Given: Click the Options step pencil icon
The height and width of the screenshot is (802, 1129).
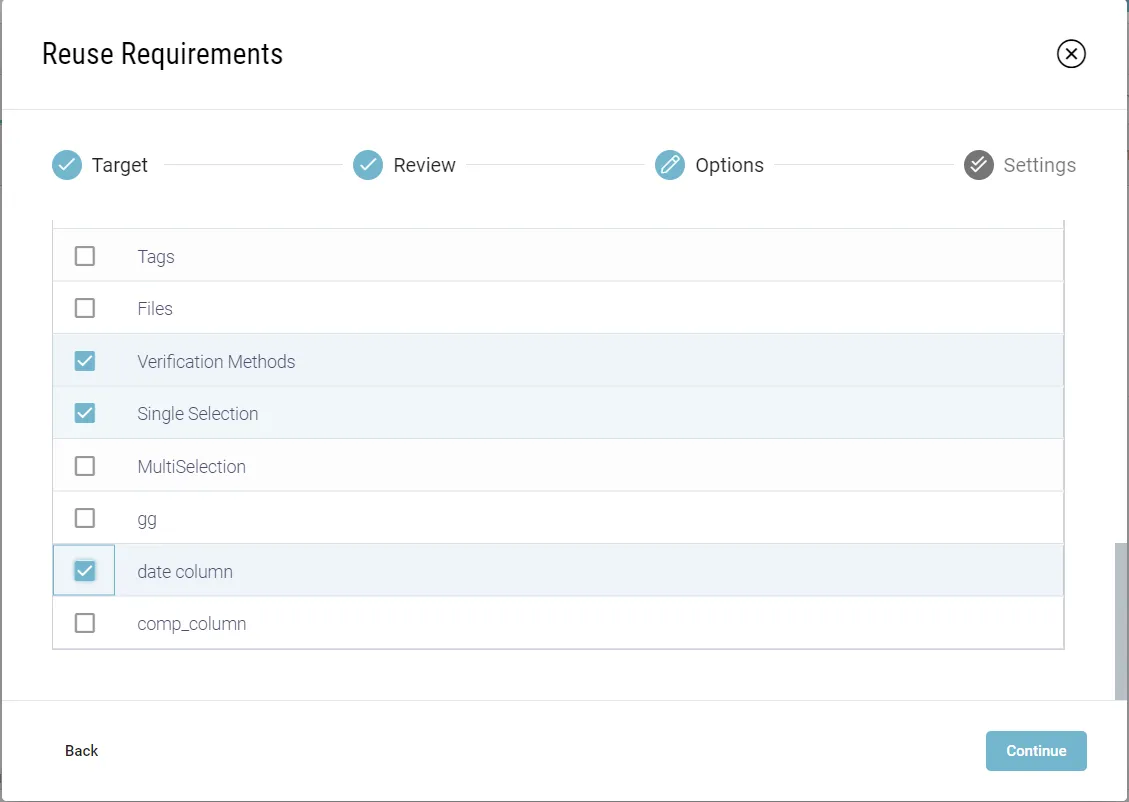Looking at the screenshot, I should 670,165.
